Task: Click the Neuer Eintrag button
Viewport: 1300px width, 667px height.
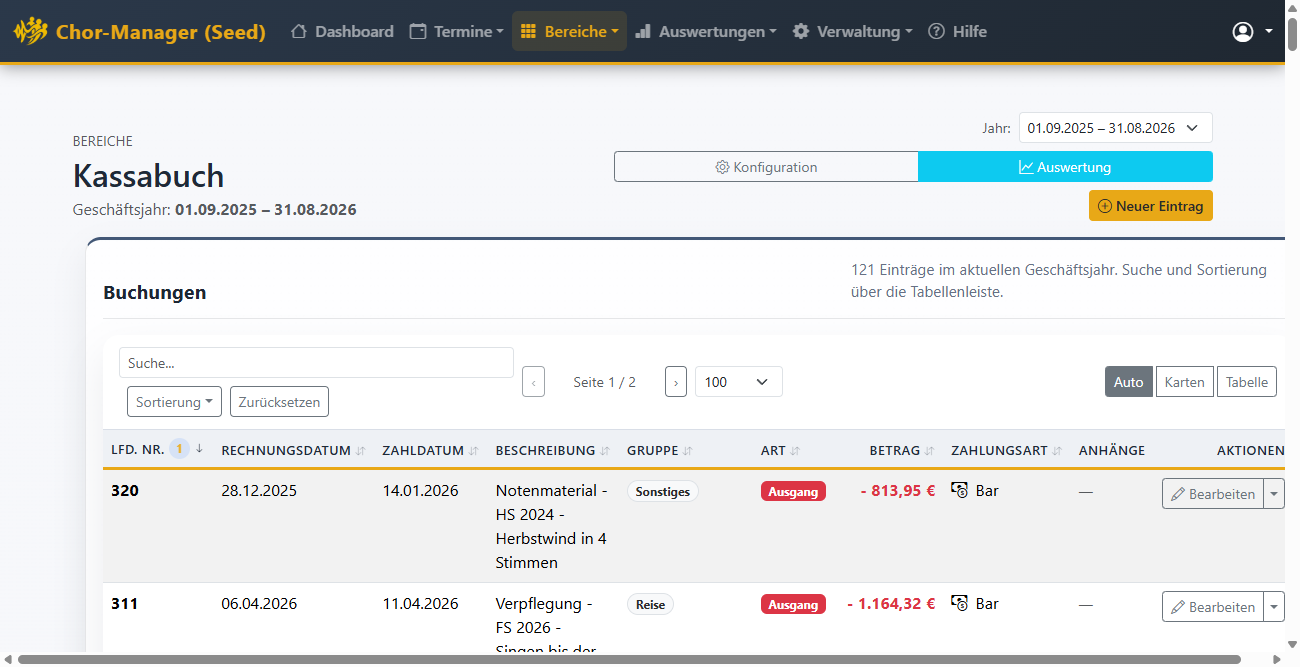Action: [x=1151, y=205]
